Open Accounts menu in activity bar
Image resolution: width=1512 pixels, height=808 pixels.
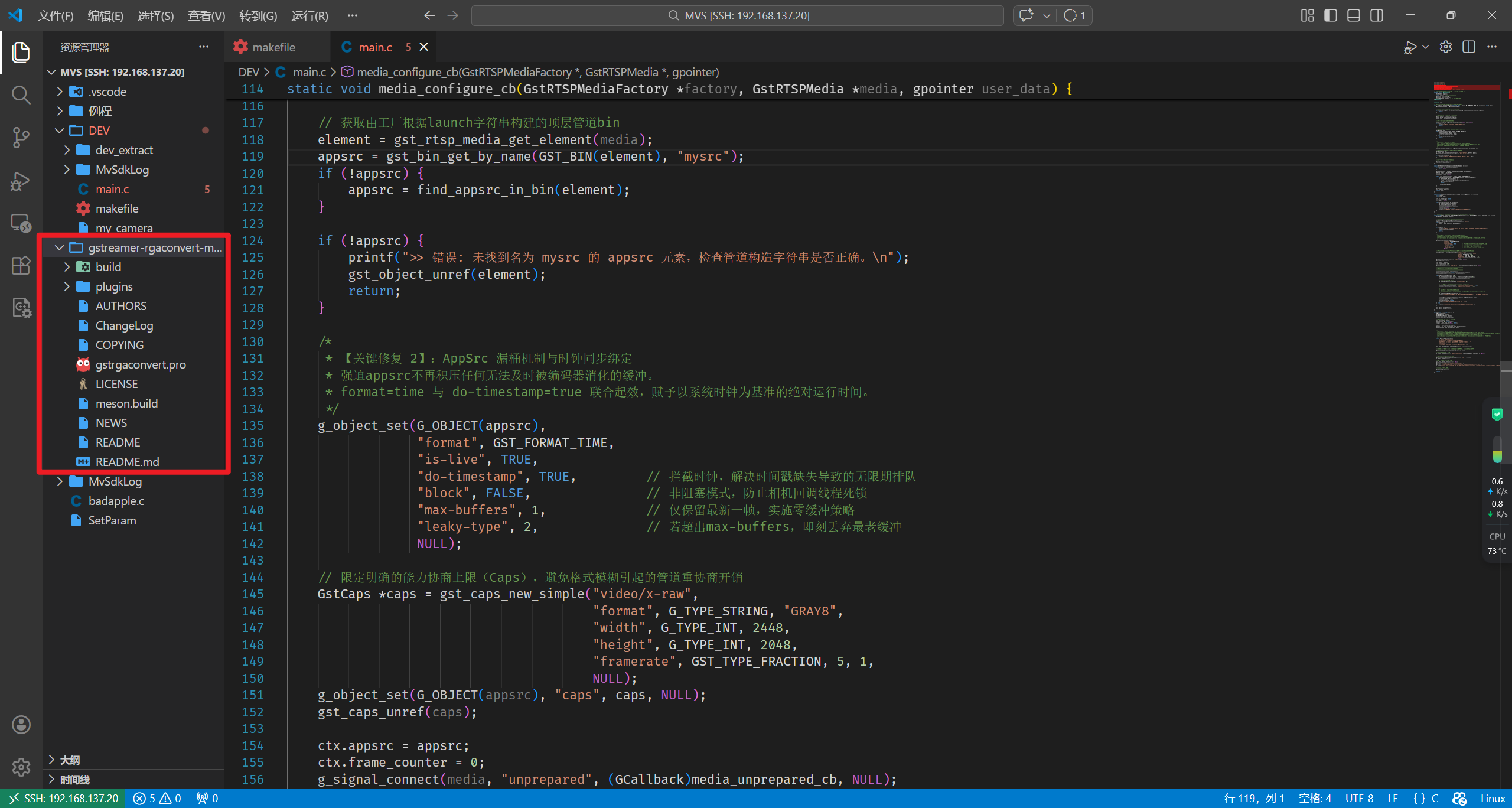pyautogui.click(x=21, y=725)
